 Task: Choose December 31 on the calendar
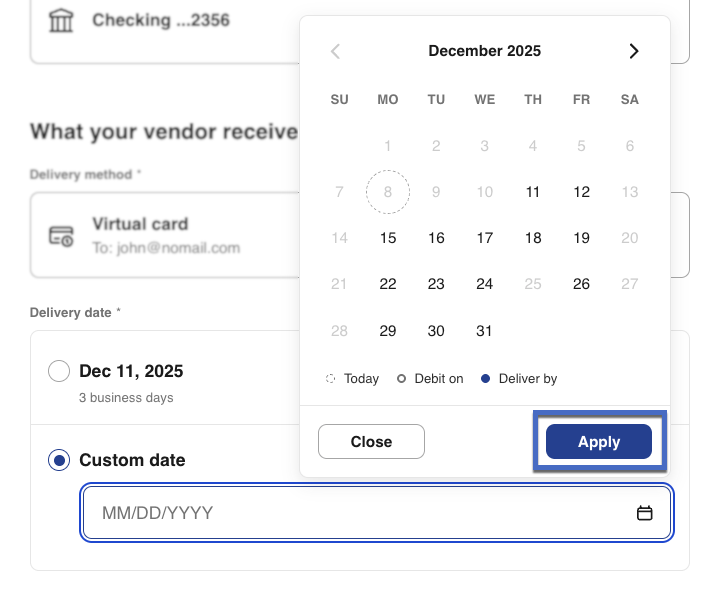485,330
